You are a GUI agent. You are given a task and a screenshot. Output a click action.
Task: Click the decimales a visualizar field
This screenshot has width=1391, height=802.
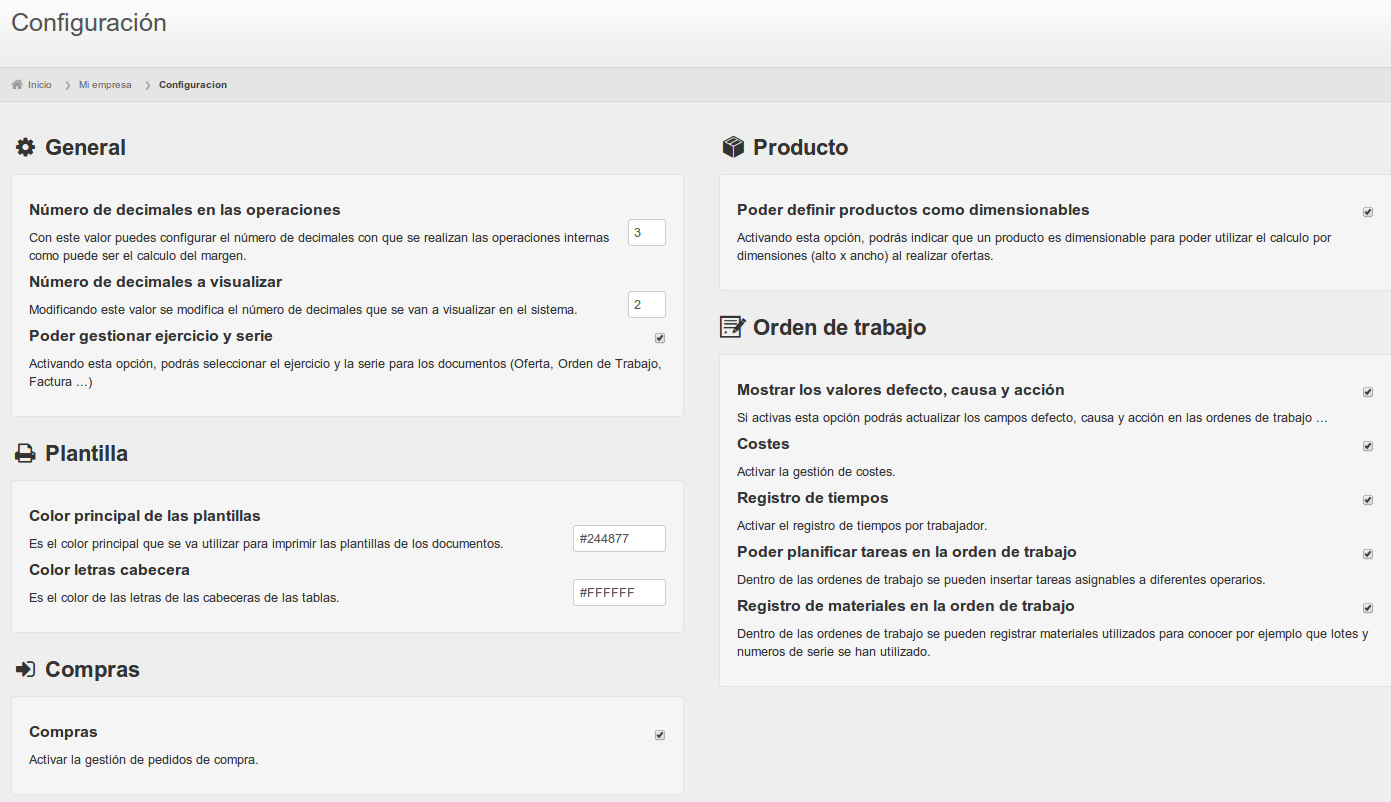point(647,304)
